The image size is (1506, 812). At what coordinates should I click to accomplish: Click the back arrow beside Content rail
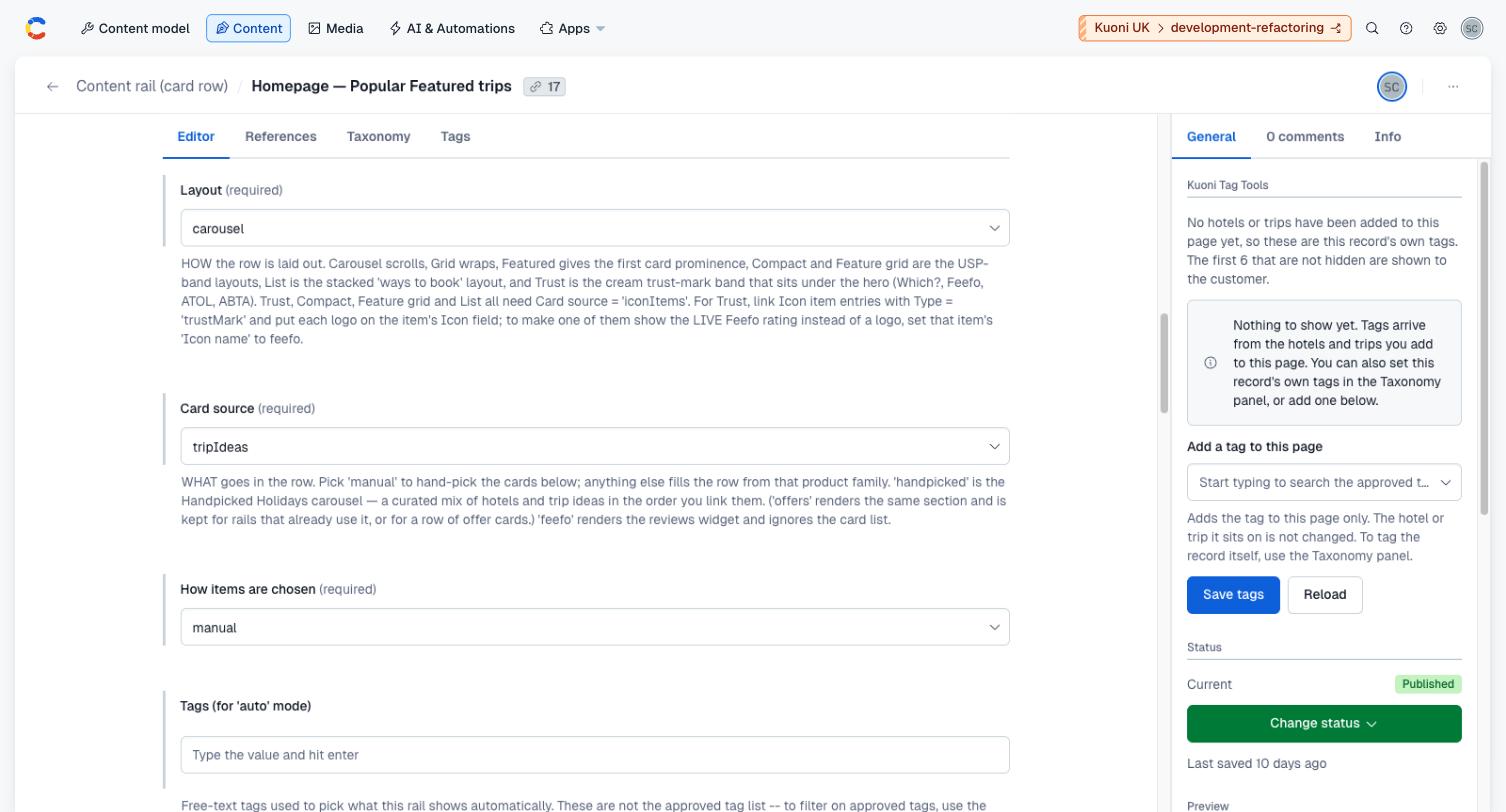tap(52, 87)
